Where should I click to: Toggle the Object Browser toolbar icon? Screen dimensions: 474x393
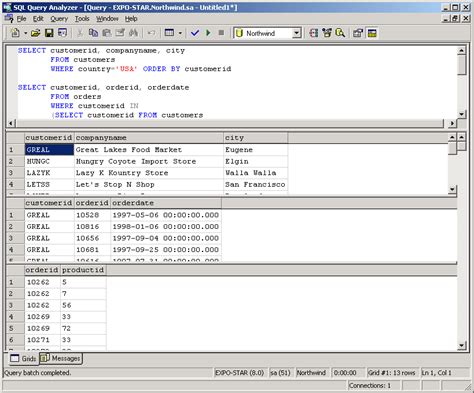pyautogui.click(x=327, y=33)
